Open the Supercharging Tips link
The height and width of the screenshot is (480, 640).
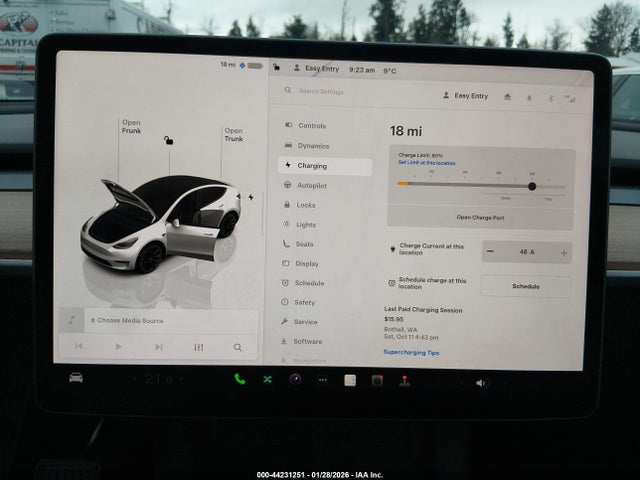pos(411,352)
